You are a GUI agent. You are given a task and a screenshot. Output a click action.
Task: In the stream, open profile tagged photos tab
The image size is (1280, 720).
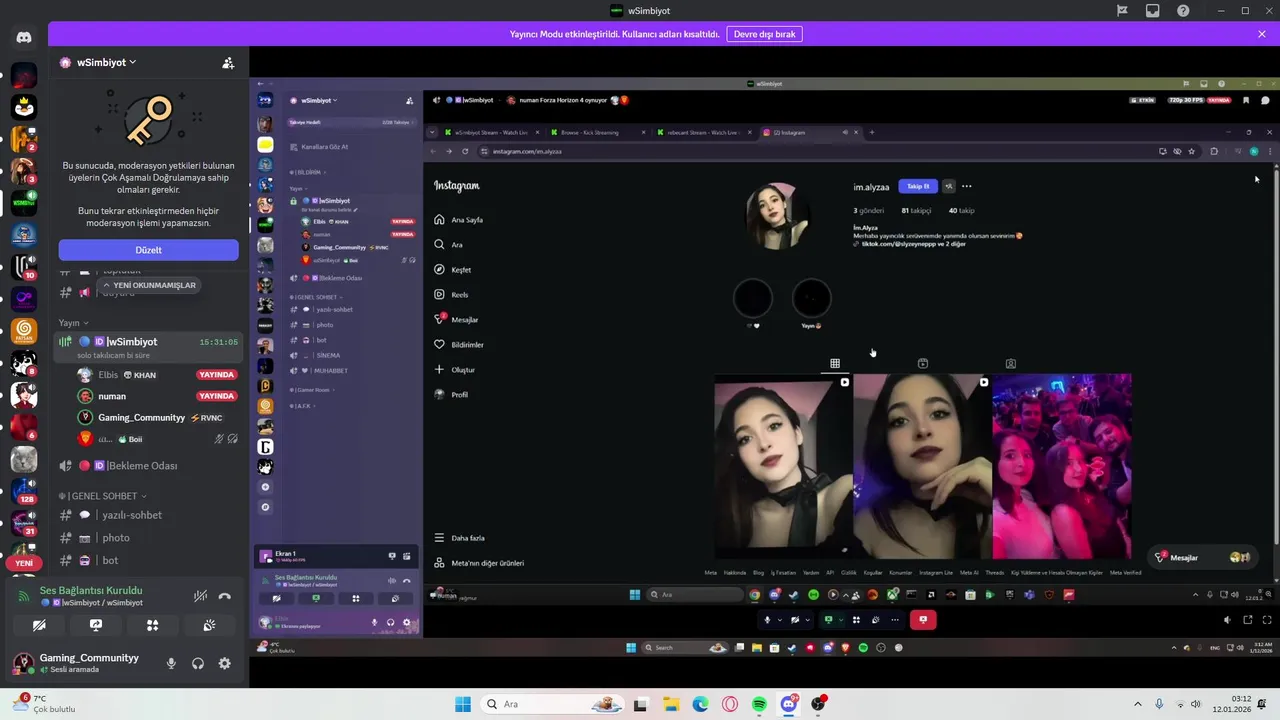click(x=1011, y=364)
